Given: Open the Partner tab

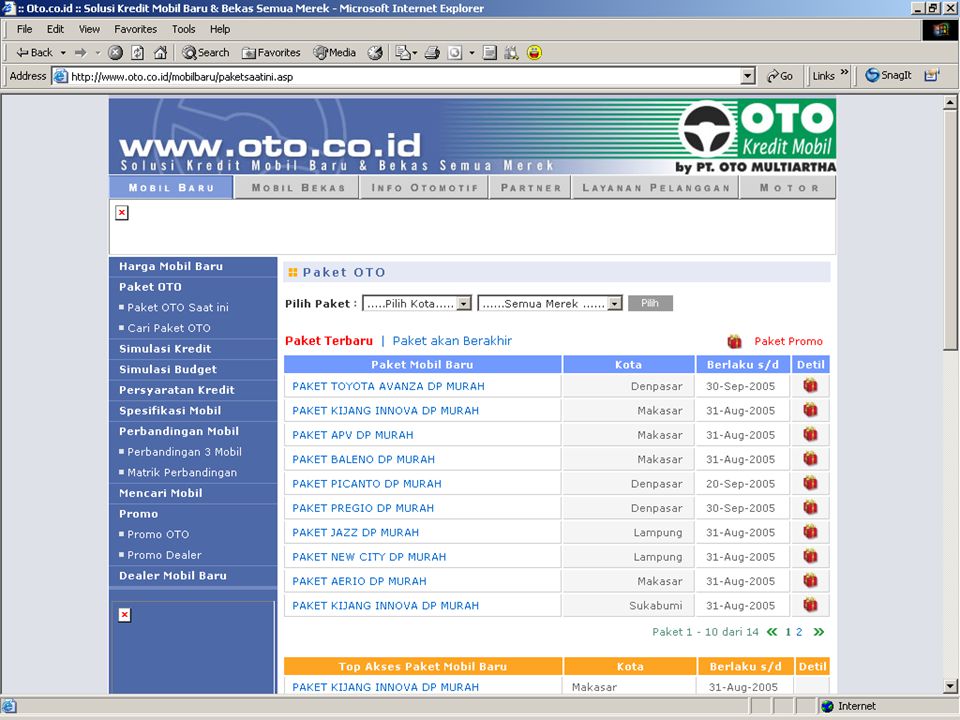Looking at the screenshot, I should pyautogui.click(x=531, y=187).
